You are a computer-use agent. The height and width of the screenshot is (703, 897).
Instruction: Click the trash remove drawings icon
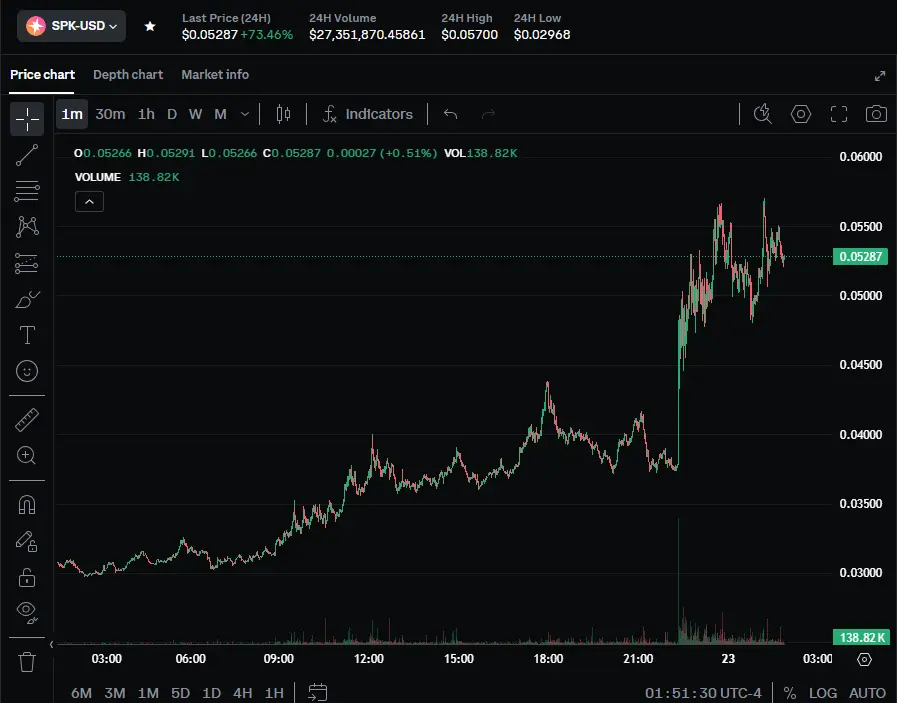27,662
